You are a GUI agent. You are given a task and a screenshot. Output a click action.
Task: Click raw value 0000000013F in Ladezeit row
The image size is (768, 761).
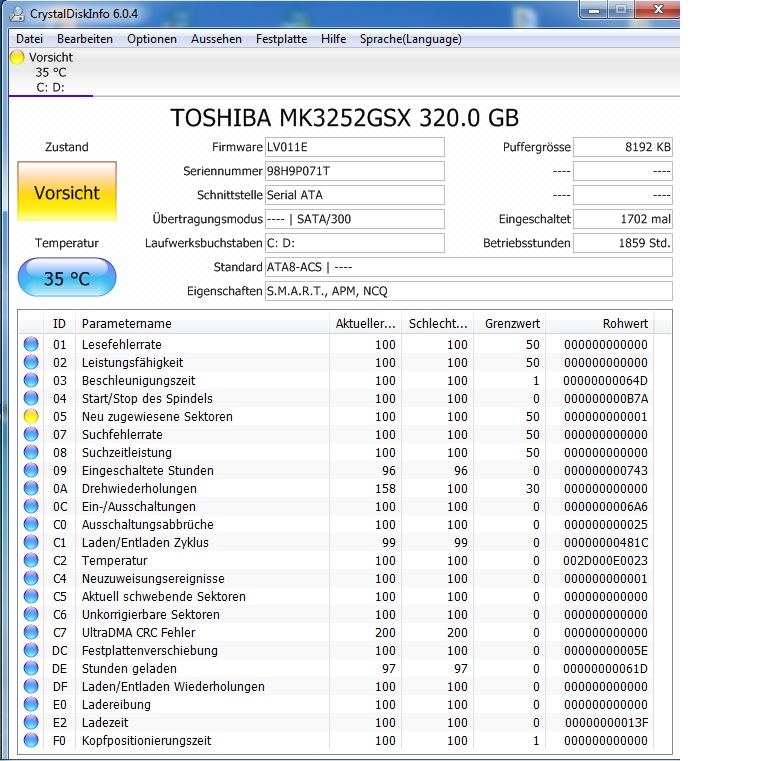coord(606,722)
